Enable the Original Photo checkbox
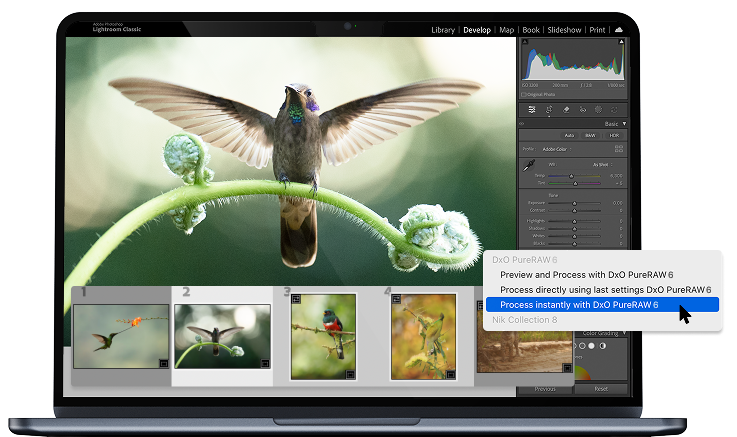The width and height of the screenshot is (737, 437). [525, 95]
